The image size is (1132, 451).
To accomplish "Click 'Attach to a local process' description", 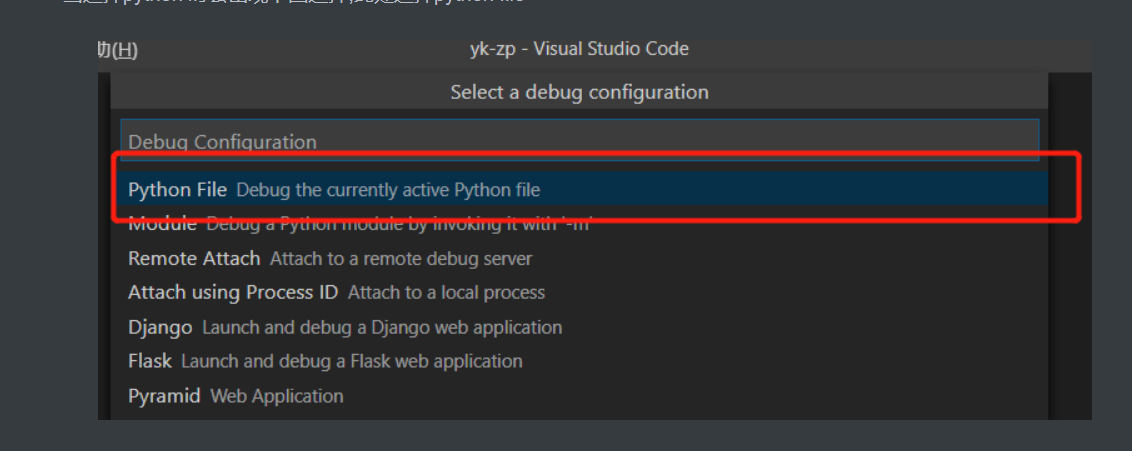I will (x=446, y=293).
